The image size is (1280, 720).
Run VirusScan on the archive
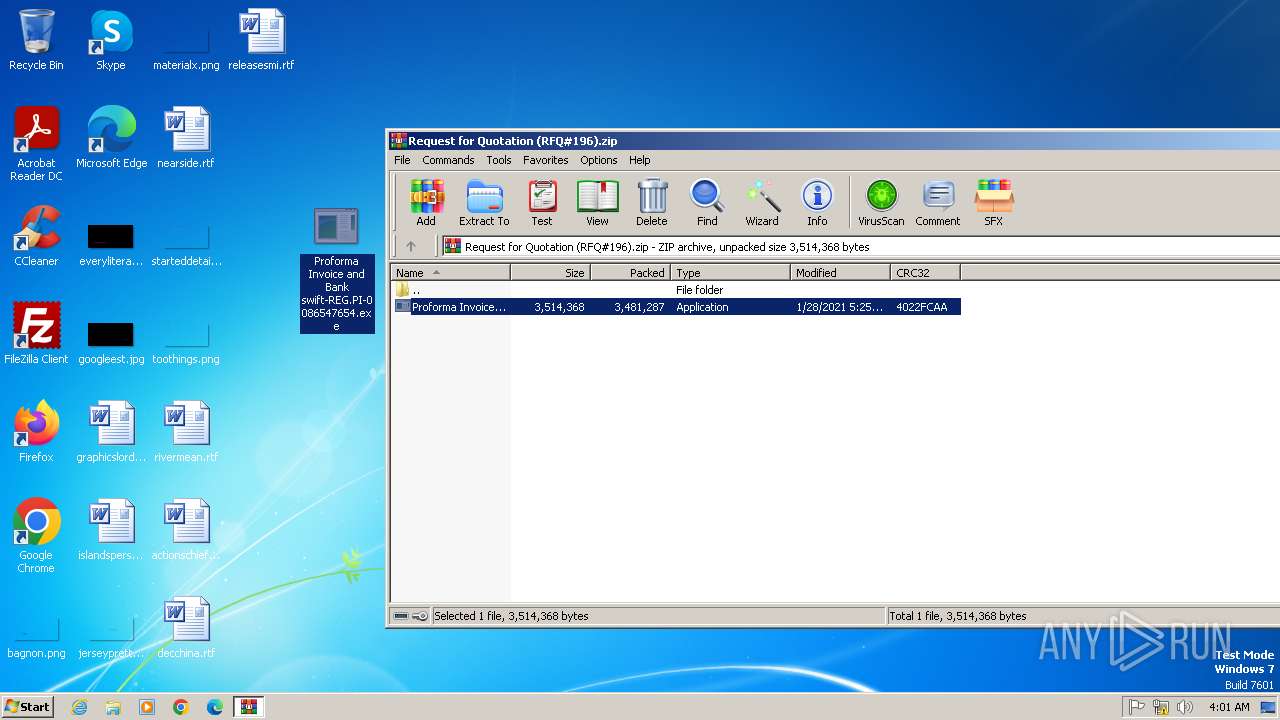(881, 203)
